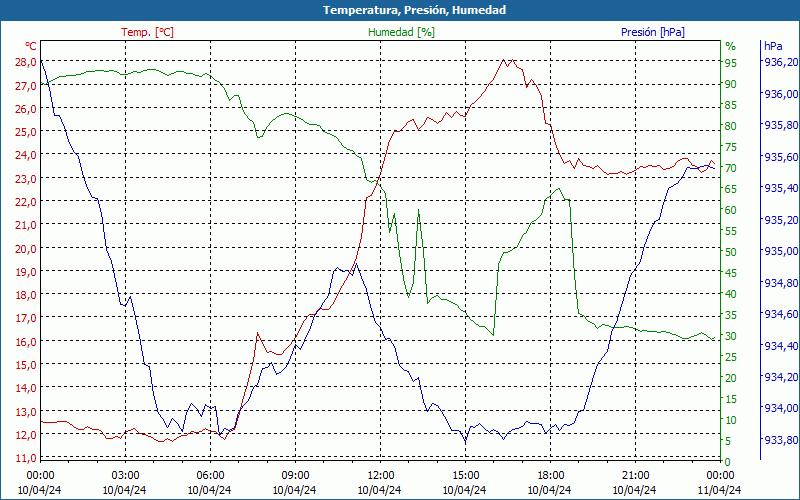Click the '21:00' time axis label

coord(635,476)
